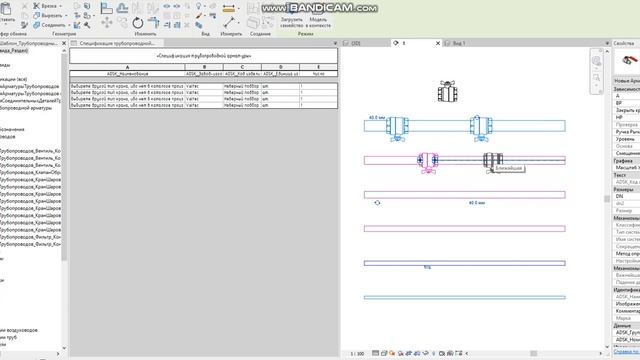
Task: Open the Соединить dropdown arrow
Action: coord(69,25)
